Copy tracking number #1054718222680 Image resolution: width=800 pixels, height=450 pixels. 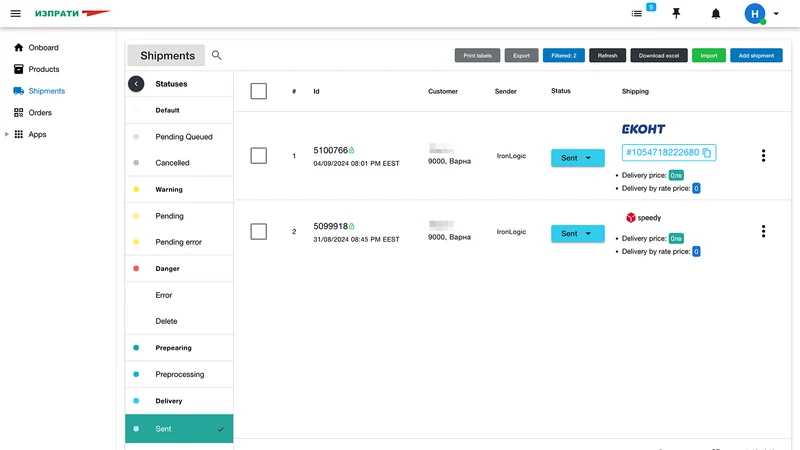click(x=707, y=153)
